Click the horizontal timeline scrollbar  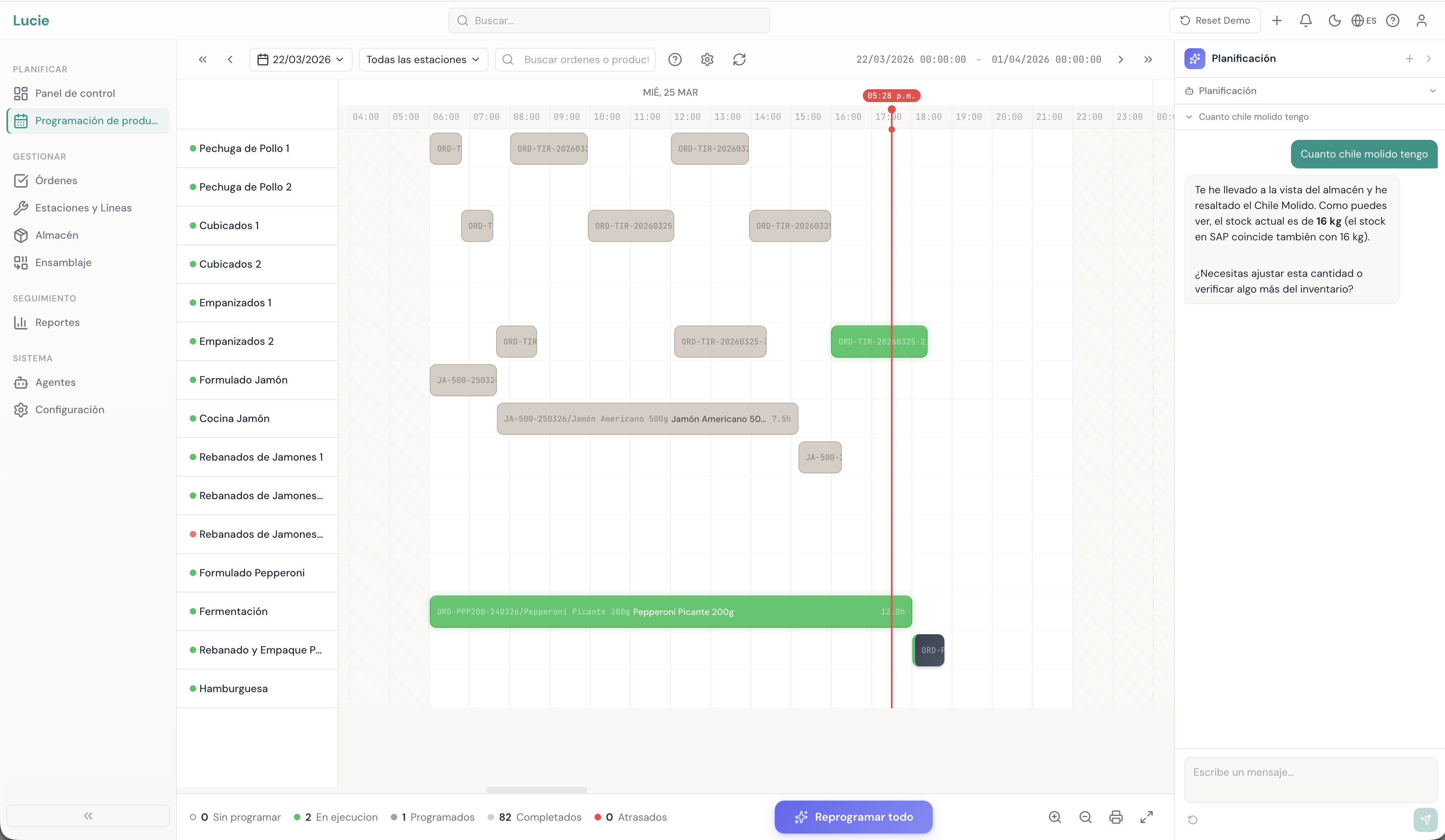tap(537, 790)
